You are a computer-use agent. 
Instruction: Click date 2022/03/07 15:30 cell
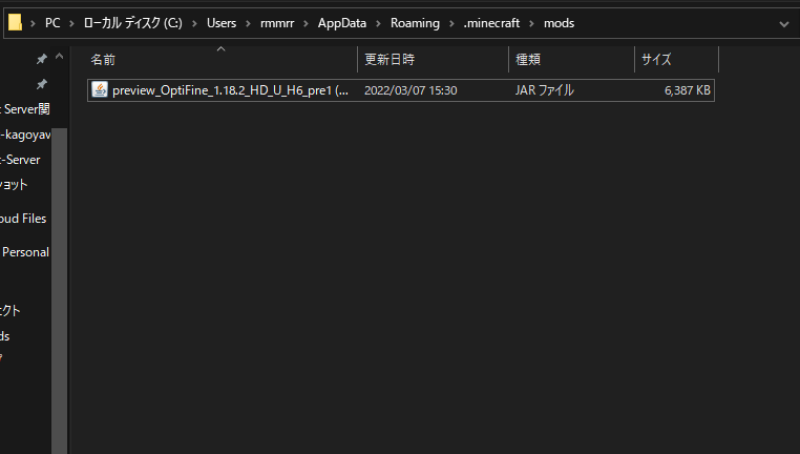click(x=411, y=90)
